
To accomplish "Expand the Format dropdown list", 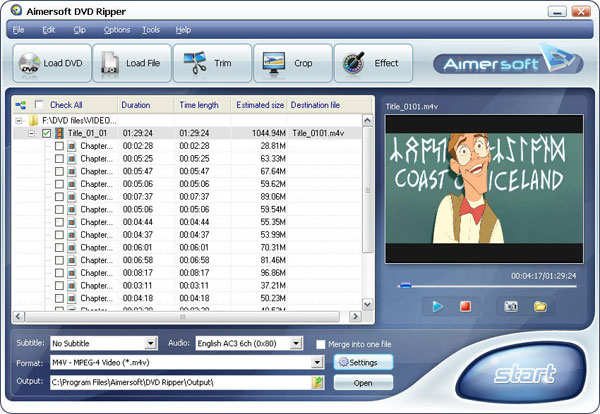I will [318, 363].
